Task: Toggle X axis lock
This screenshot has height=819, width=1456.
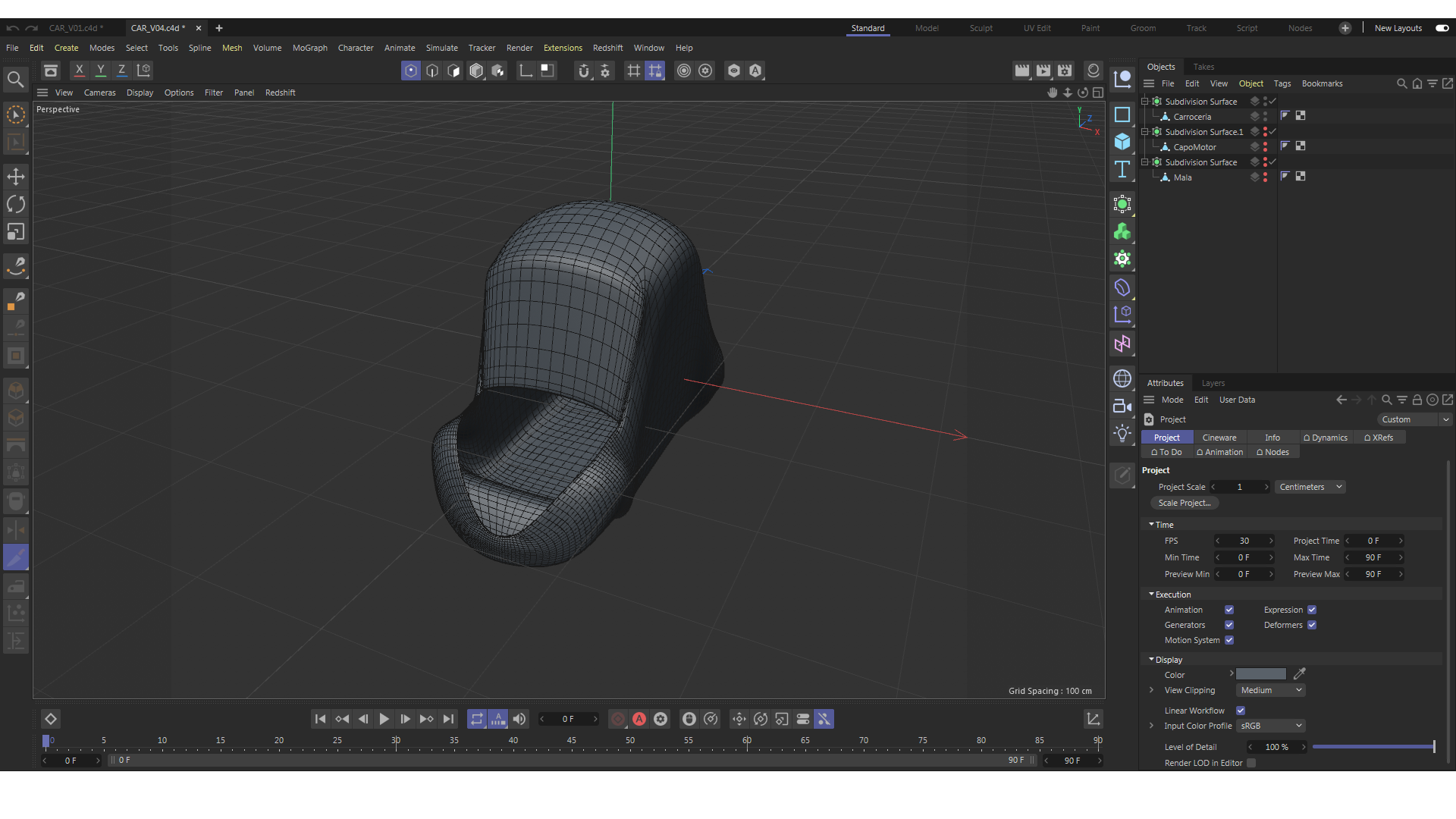Action: click(79, 70)
